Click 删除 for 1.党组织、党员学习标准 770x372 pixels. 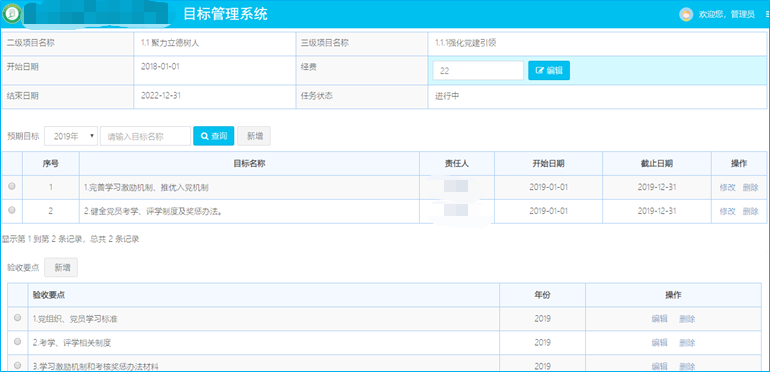click(687, 319)
